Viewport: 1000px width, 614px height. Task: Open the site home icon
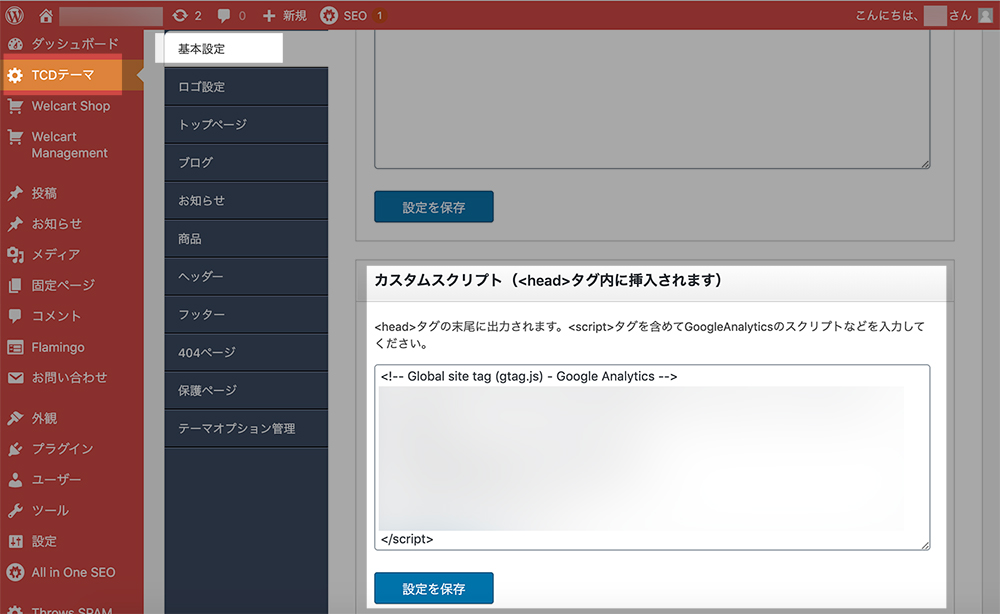pyautogui.click(x=46, y=15)
